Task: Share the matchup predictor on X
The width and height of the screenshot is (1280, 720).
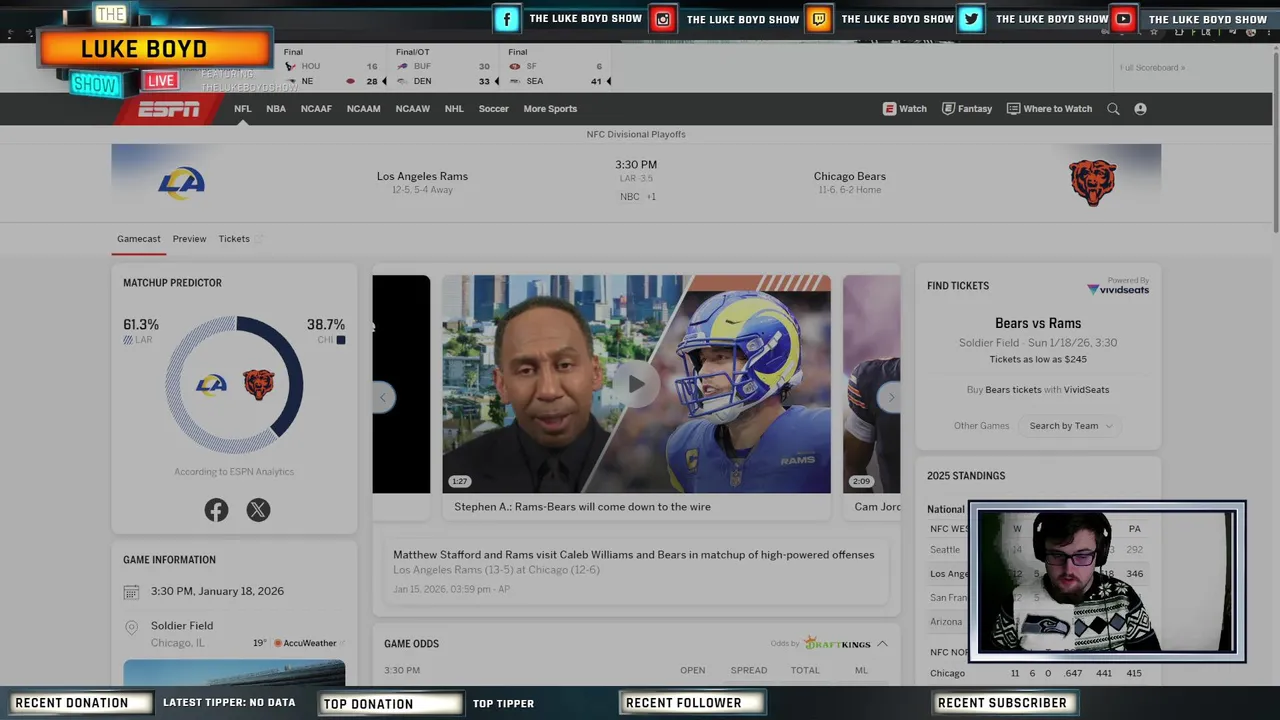Action: click(258, 510)
